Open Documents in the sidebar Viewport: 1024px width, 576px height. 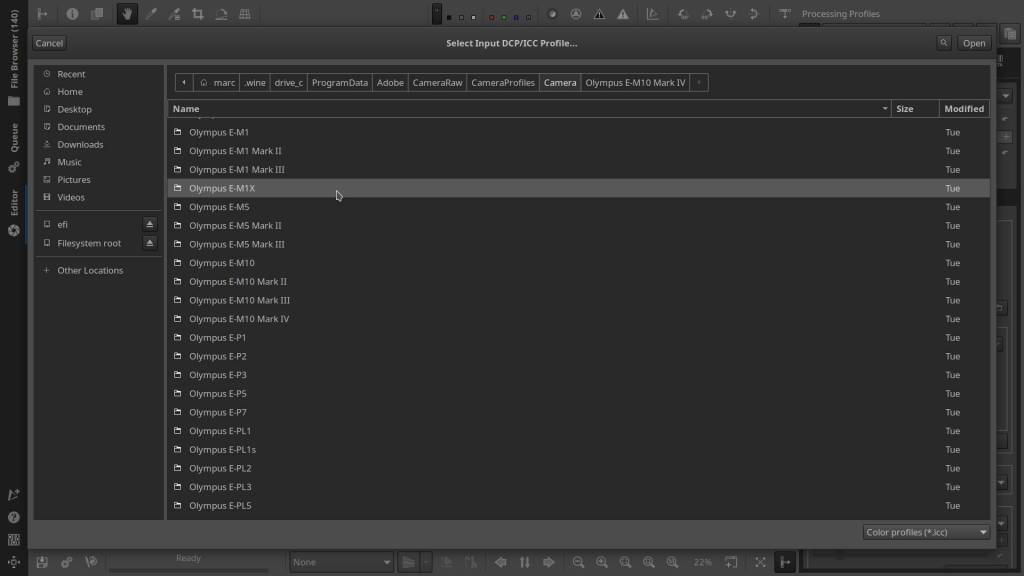81,127
